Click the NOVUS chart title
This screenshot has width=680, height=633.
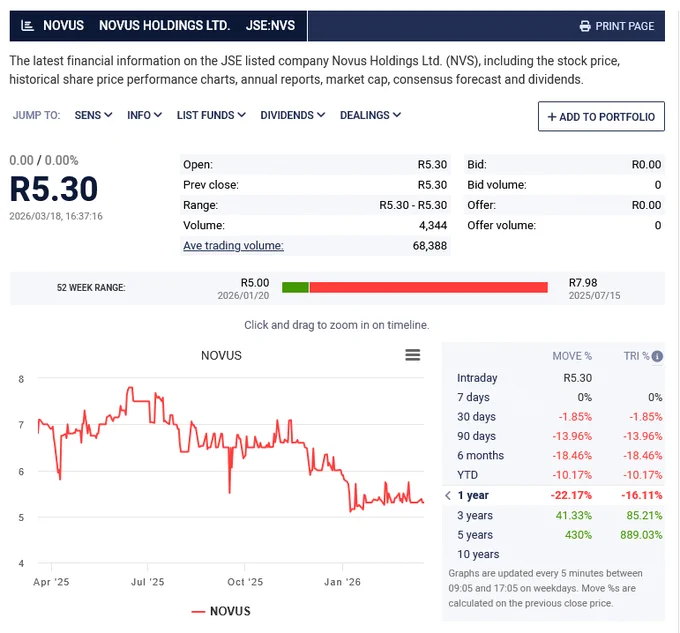click(221, 356)
